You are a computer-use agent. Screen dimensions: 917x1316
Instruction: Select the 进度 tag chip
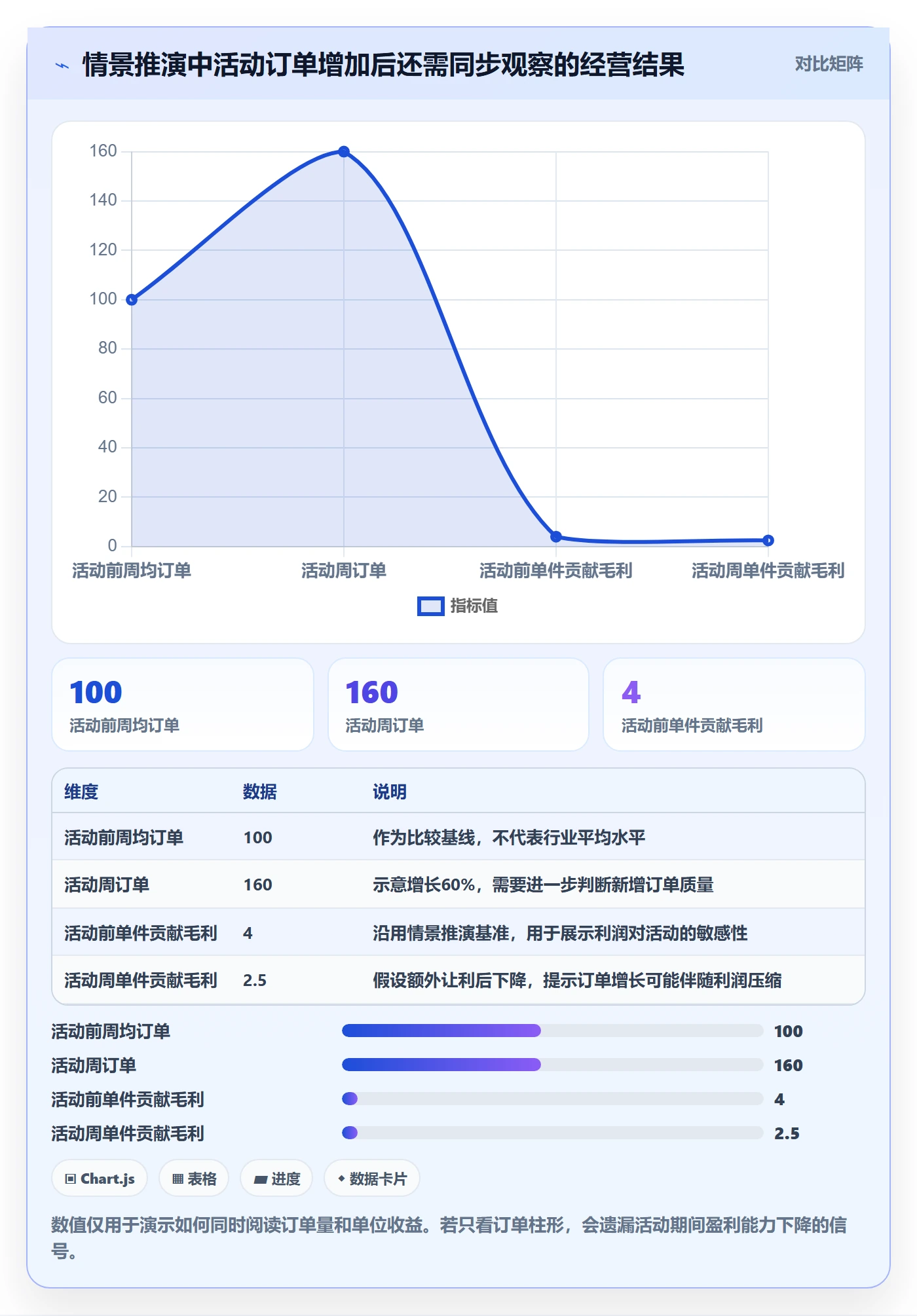276,1179
